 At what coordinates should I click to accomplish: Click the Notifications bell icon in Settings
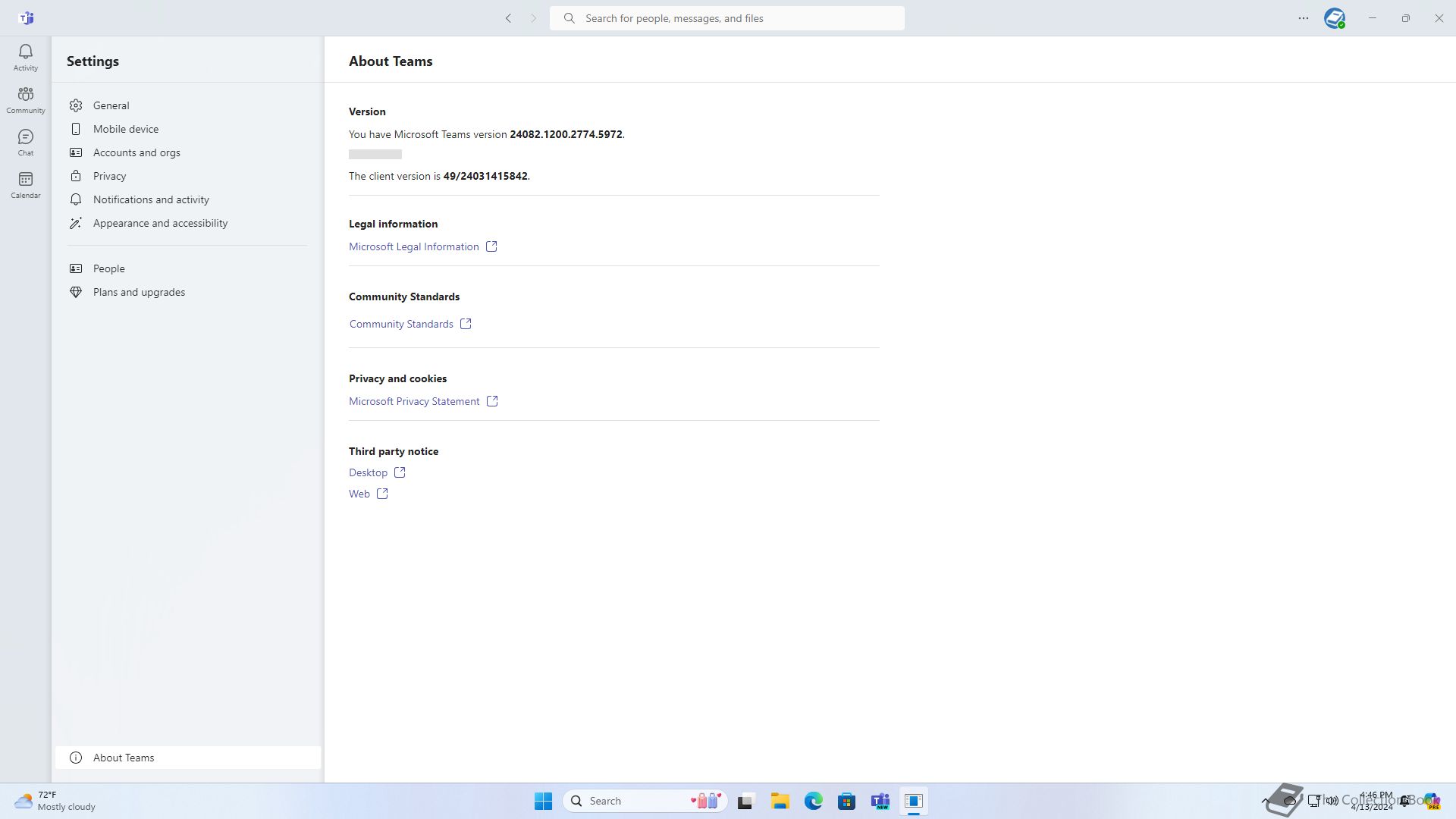point(76,199)
